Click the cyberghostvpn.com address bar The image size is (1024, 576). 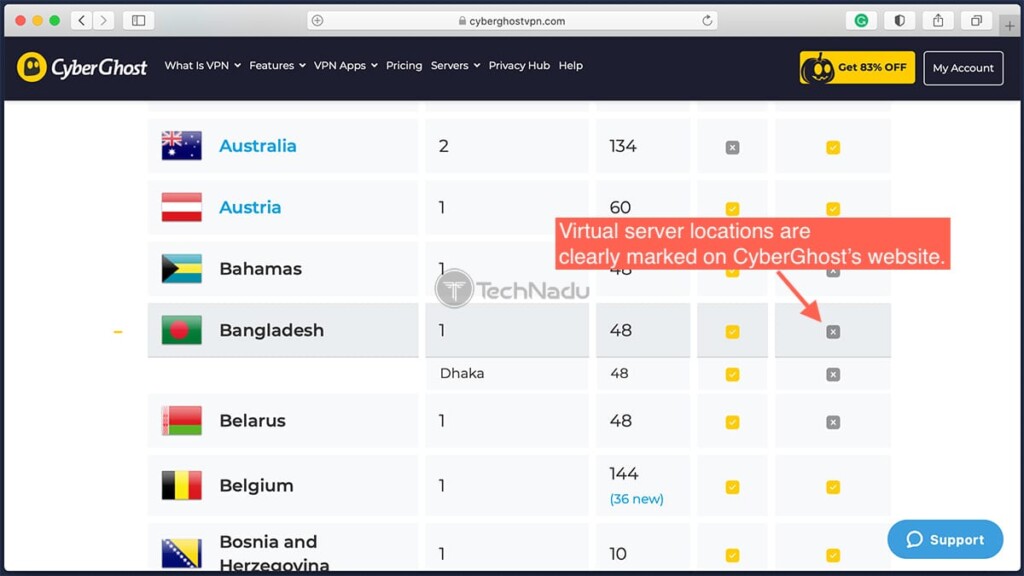point(512,21)
